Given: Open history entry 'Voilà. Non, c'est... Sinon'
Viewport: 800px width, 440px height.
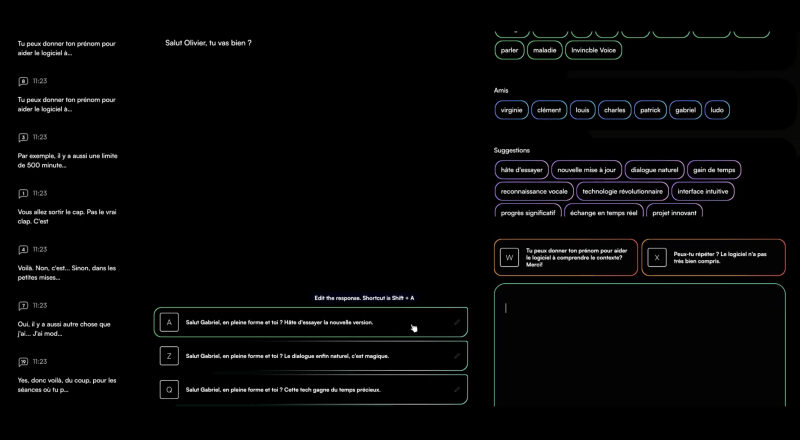Looking at the screenshot, I should coord(67,273).
